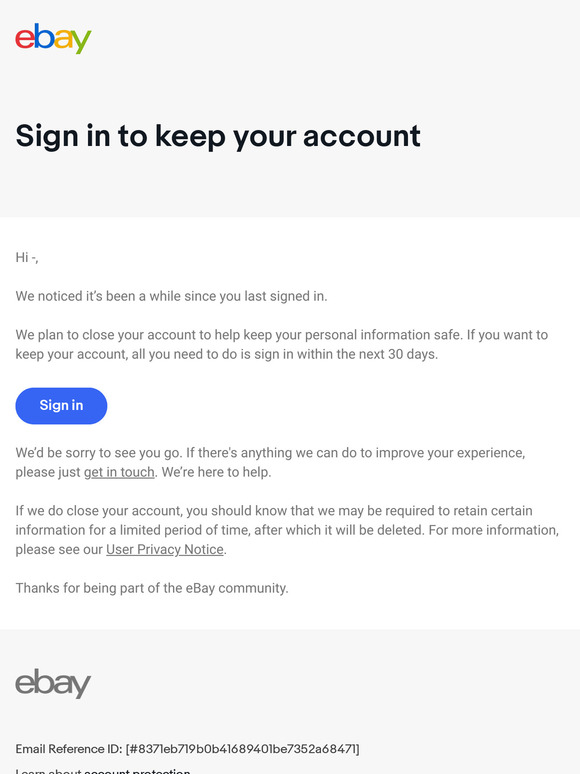This screenshot has height=774, width=580.
Task: Click the Thanks for being part of eBay line
Action: (152, 588)
